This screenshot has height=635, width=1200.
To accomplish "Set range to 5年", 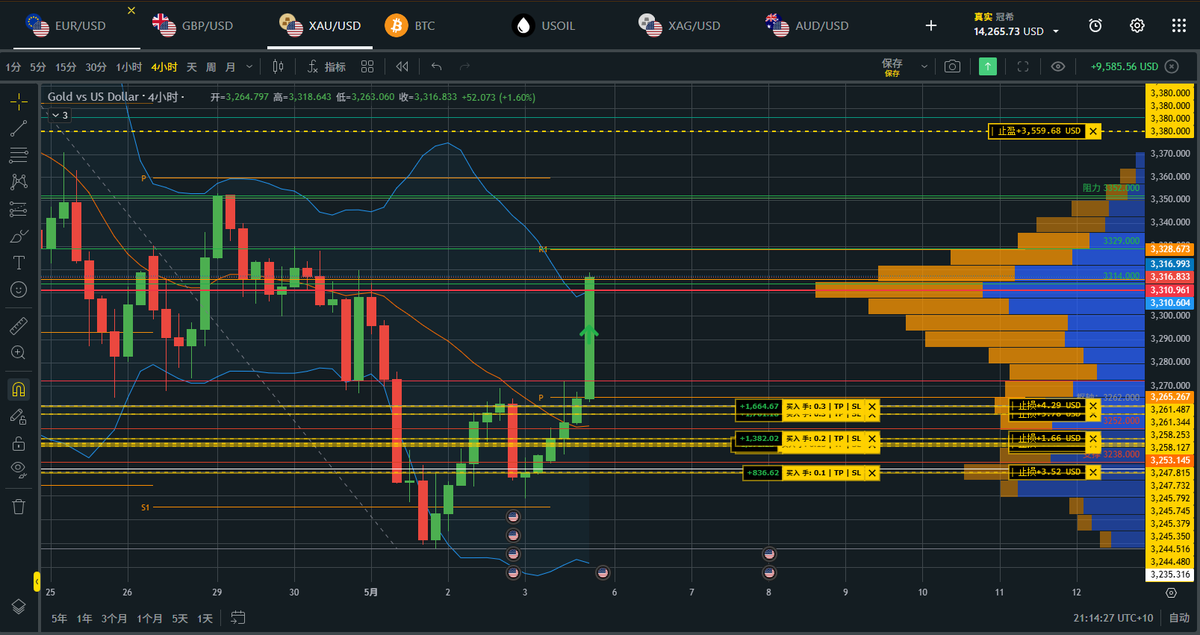I will [59, 618].
